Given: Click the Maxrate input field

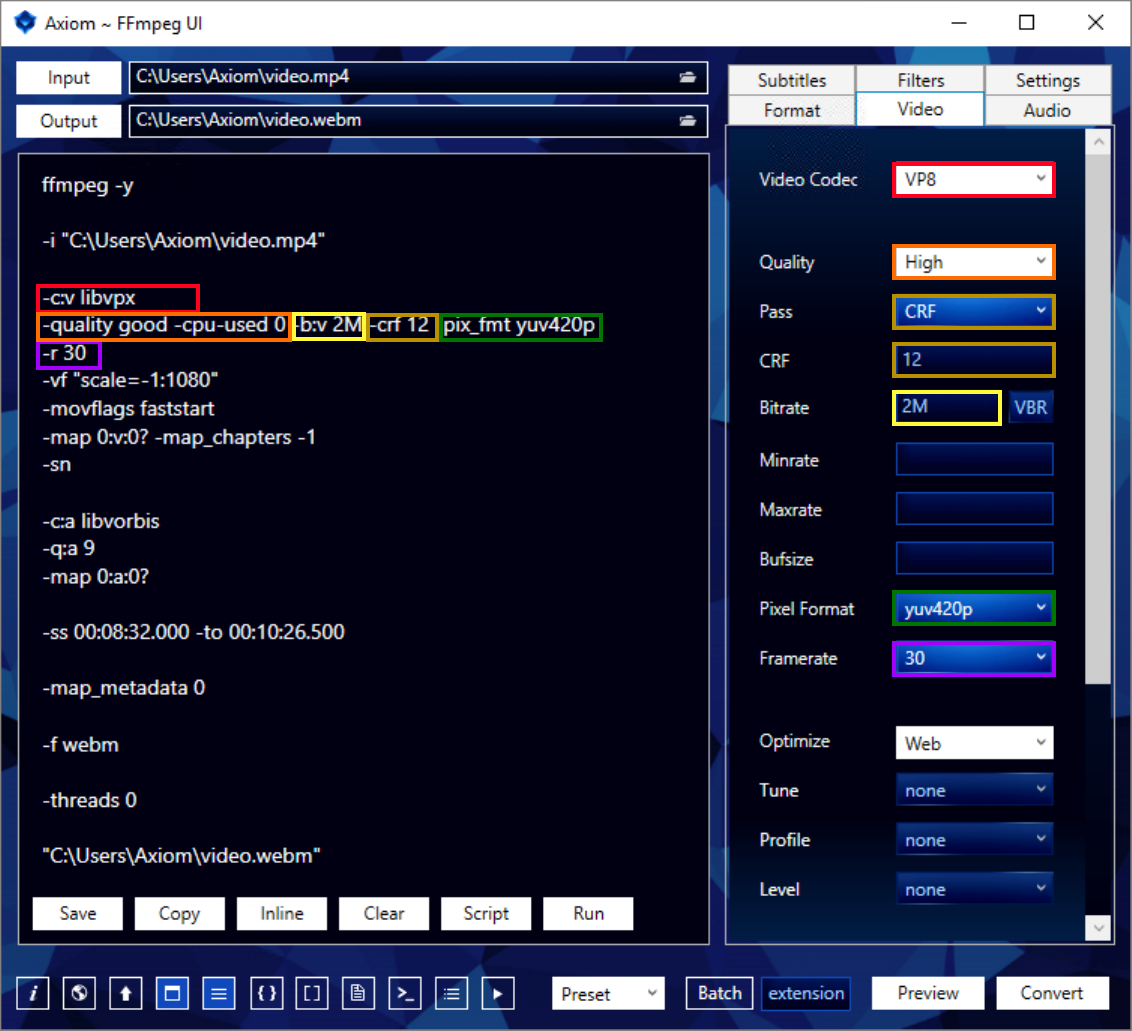Looking at the screenshot, I should click(x=974, y=509).
